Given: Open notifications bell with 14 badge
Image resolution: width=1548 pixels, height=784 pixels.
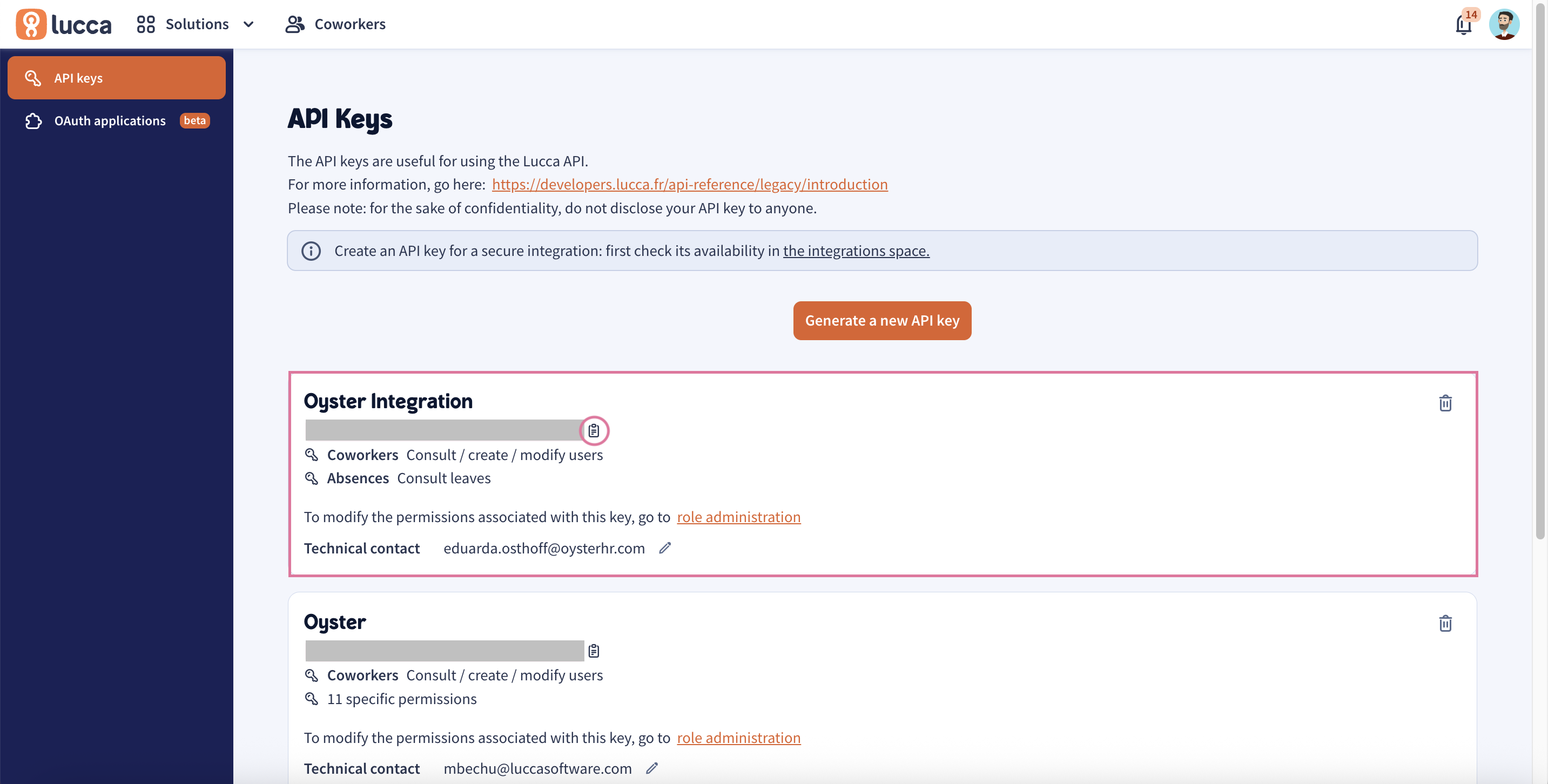Looking at the screenshot, I should [1464, 25].
